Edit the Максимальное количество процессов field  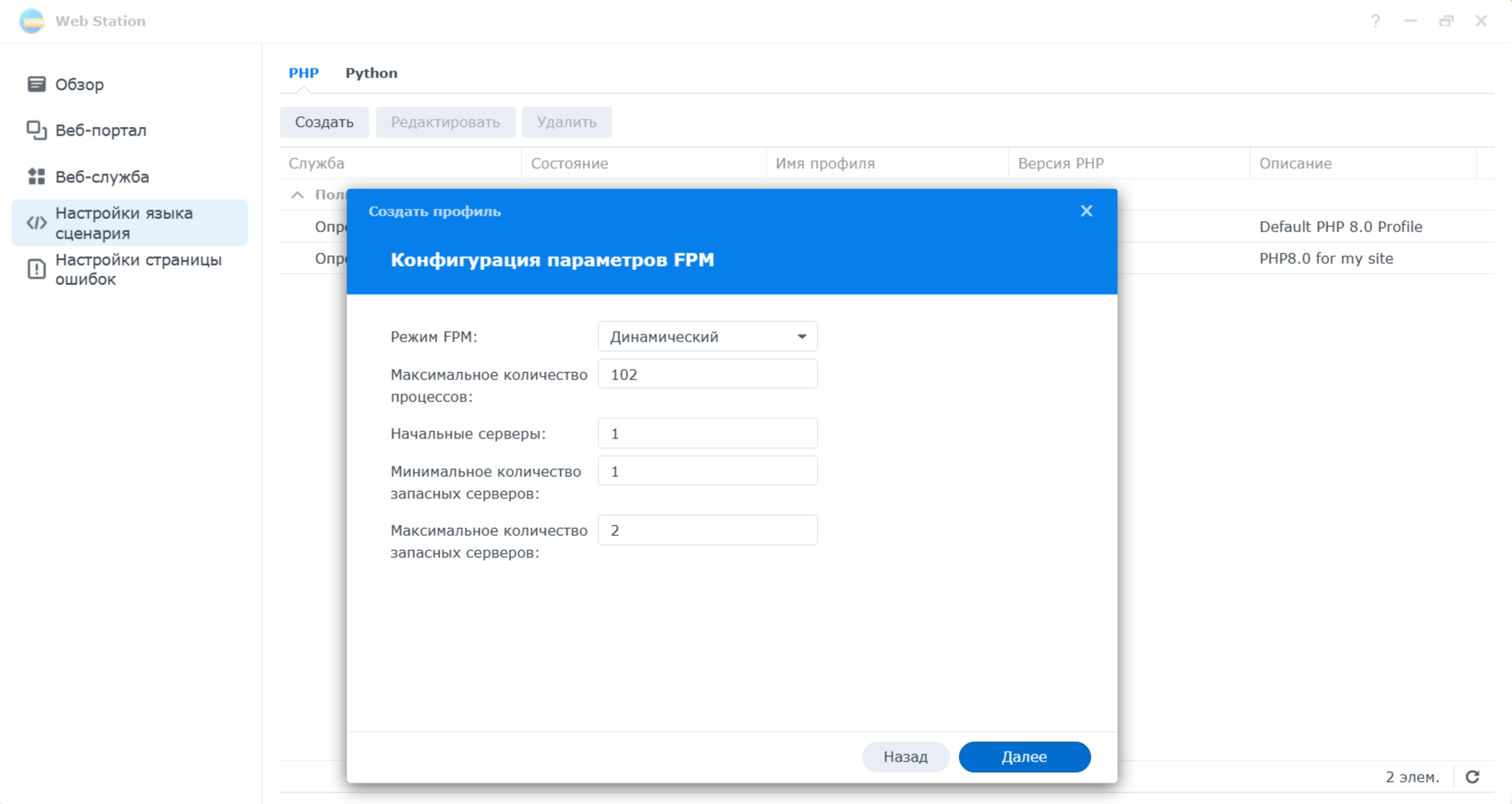707,375
